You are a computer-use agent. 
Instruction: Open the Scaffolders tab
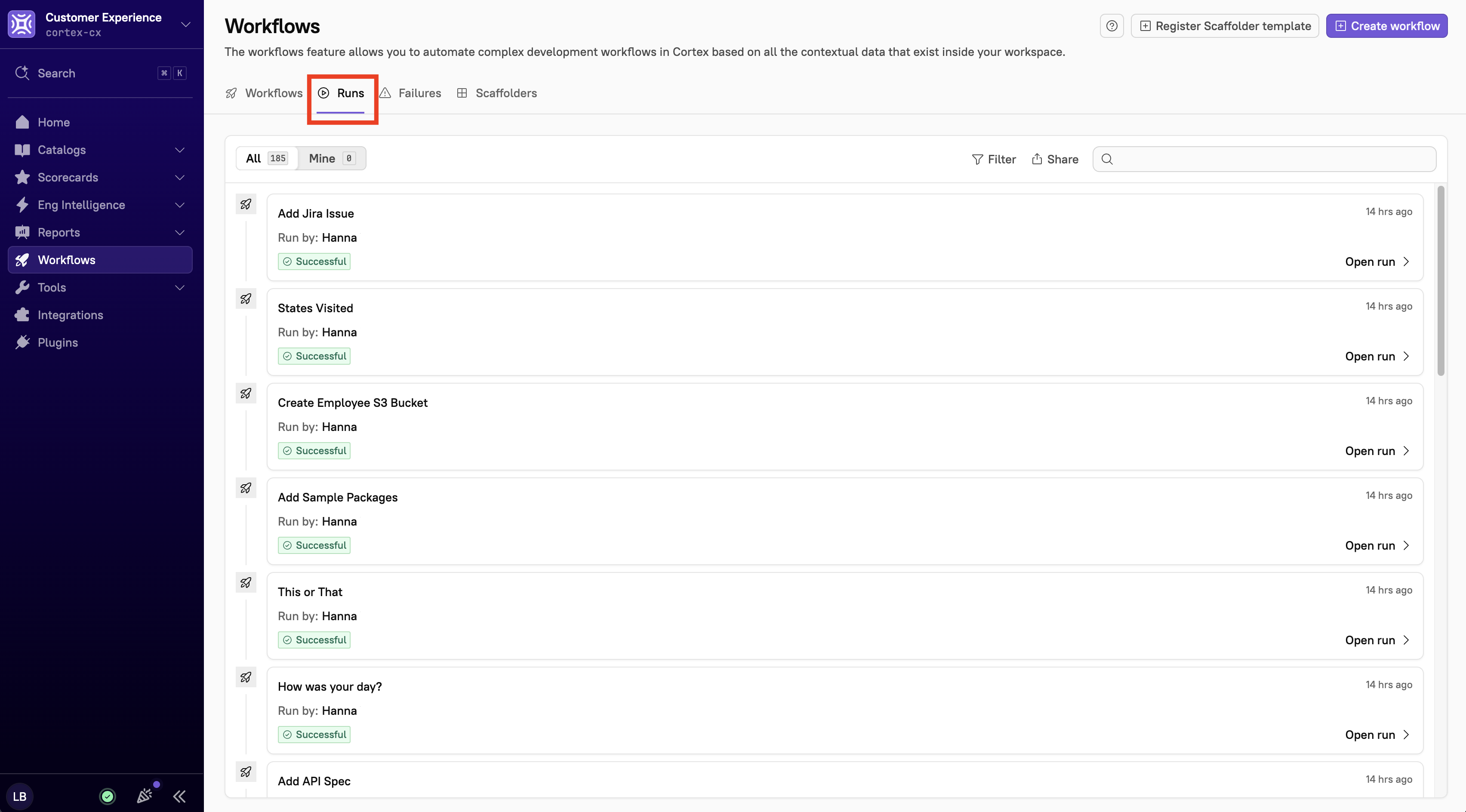click(x=497, y=93)
